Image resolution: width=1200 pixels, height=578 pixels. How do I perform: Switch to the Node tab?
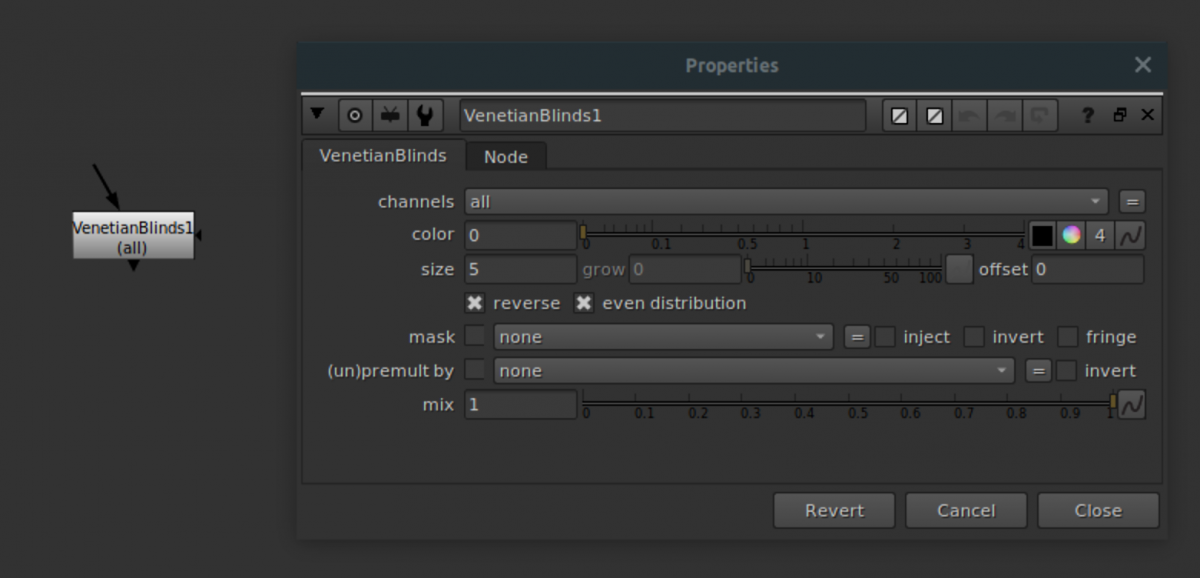click(x=506, y=156)
